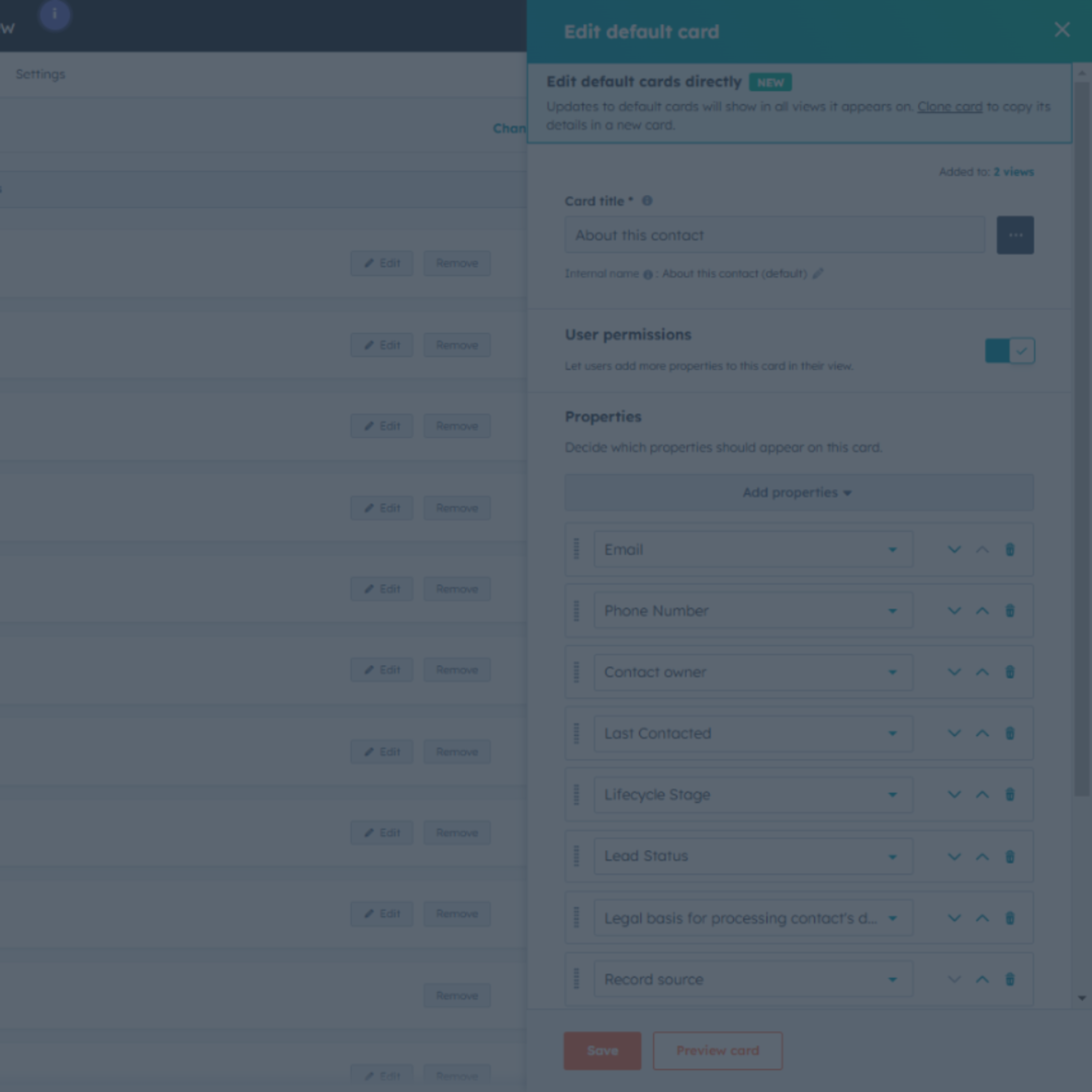Screen dimensions: 1092x1092
Task: Click the pencil icon to edit internal name
Action: (x=817, y=274)
